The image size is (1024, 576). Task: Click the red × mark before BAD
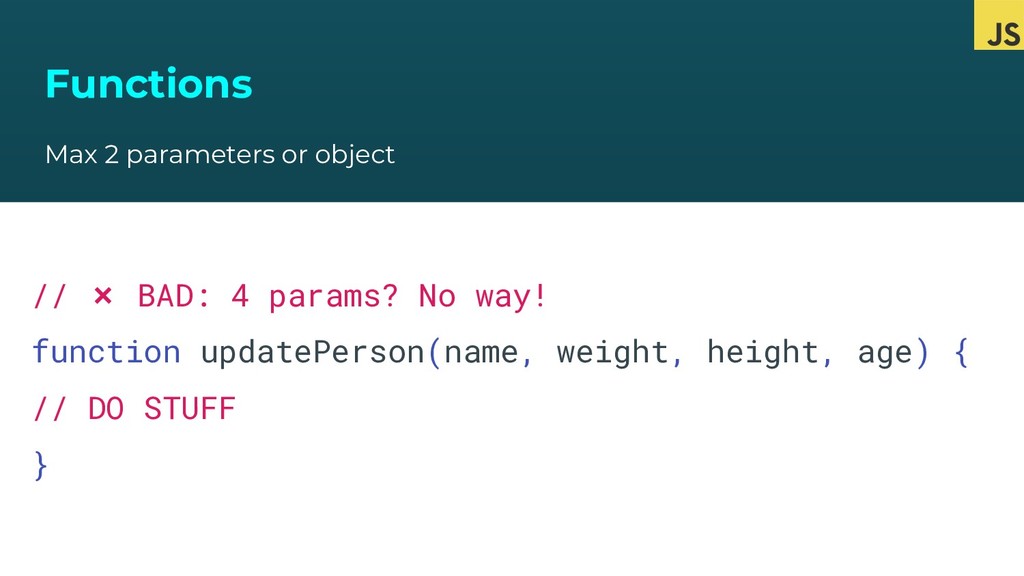pos(103,297)
